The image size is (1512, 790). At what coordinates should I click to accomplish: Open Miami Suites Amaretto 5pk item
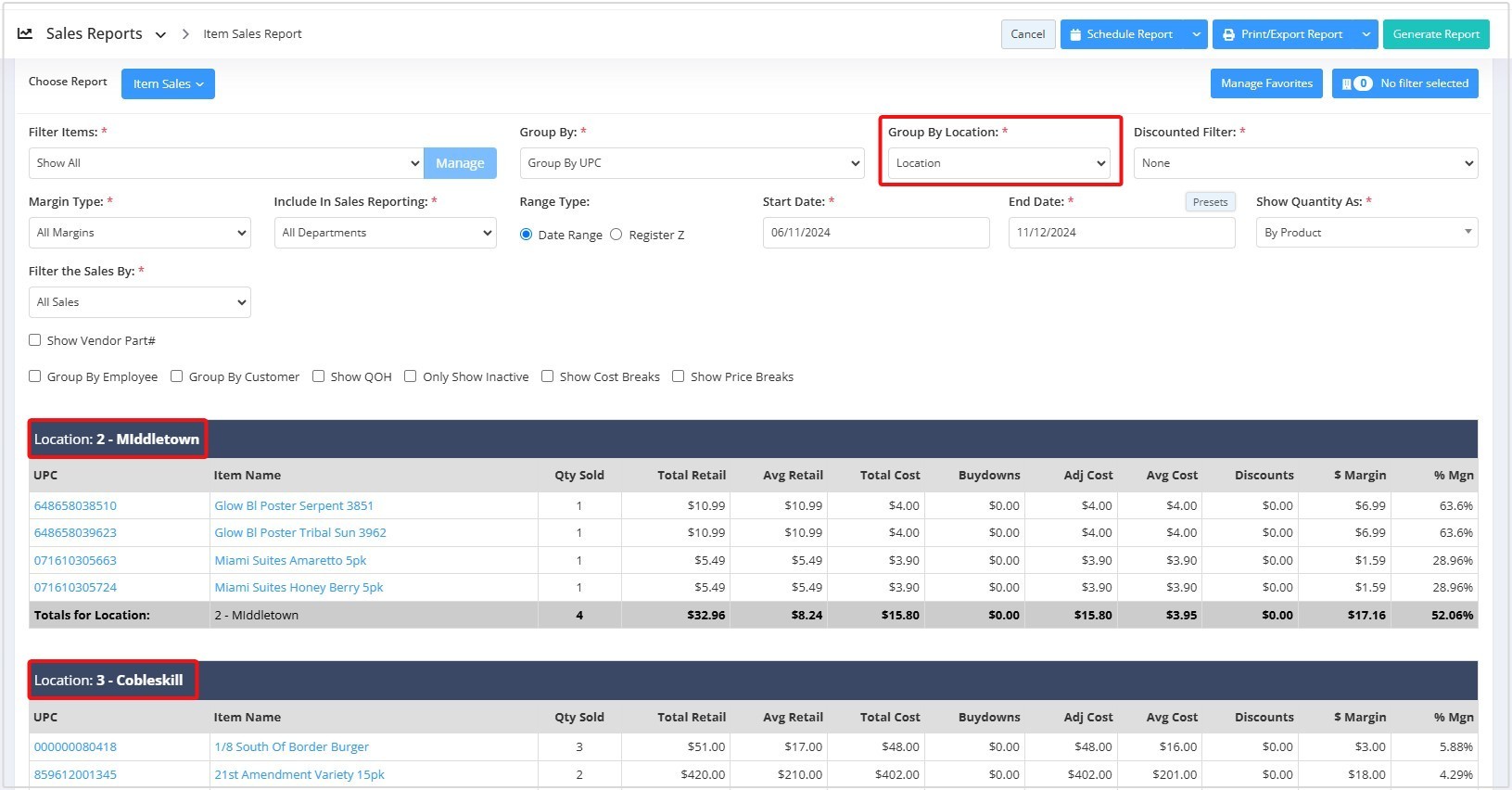[290, 561]
